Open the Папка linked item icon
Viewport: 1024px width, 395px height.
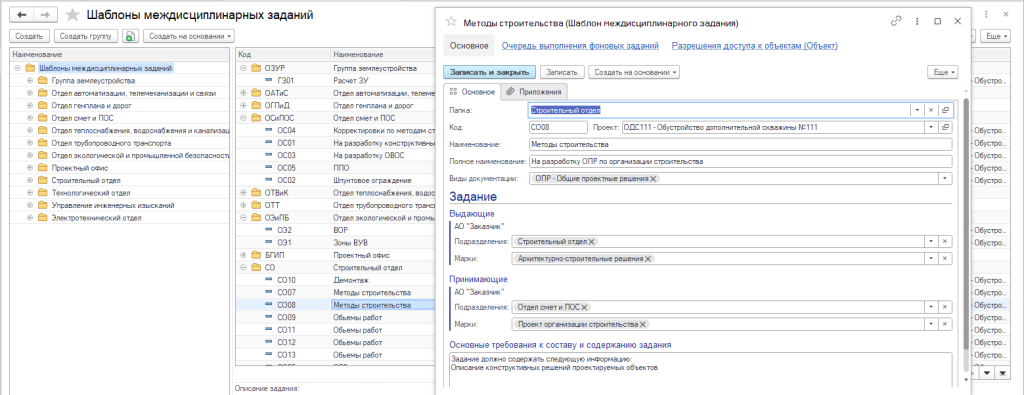(x=944, y=110)
